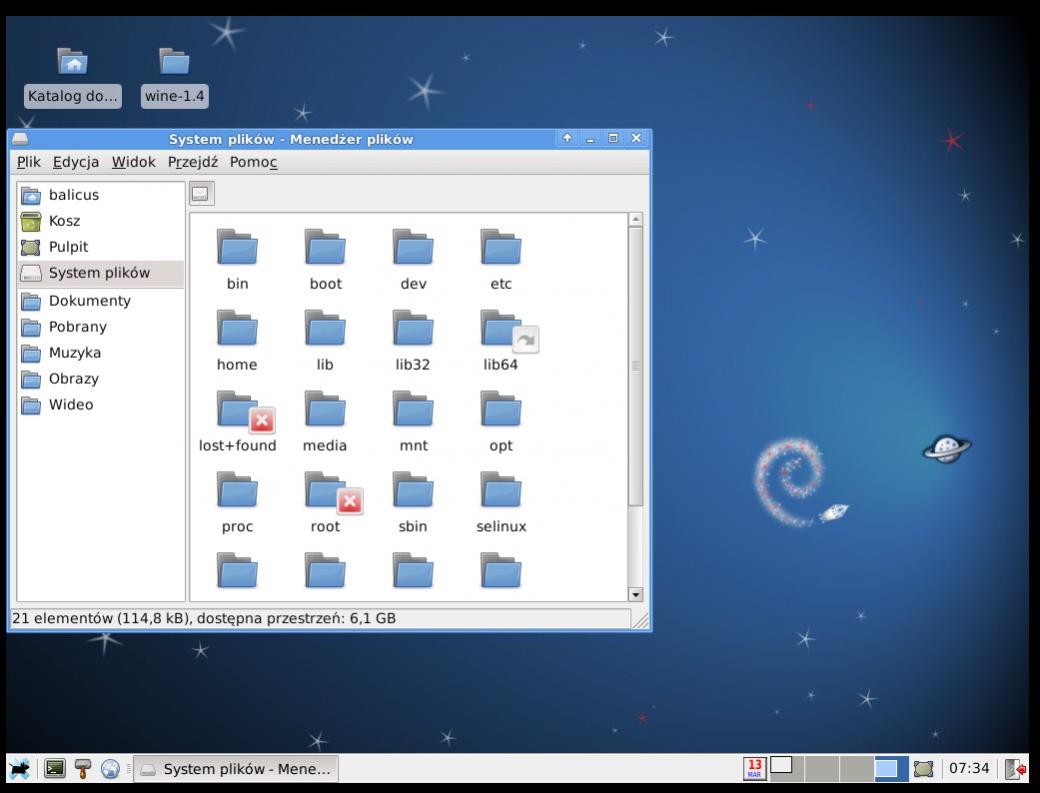Click the root filesystem path button
1040x793 pixels.
pyautogui.click(x=201, y=194)
